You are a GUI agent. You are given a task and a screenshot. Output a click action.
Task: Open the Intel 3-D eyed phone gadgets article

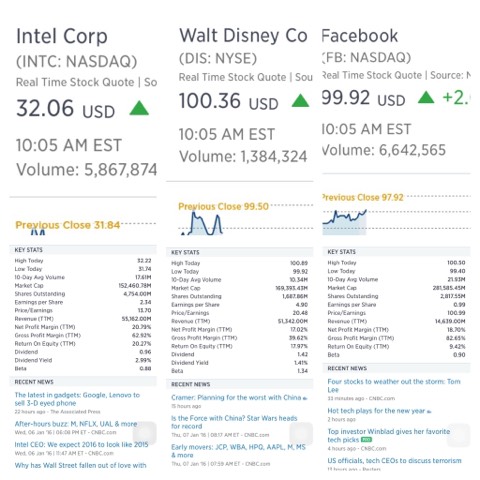coord(77,399)
